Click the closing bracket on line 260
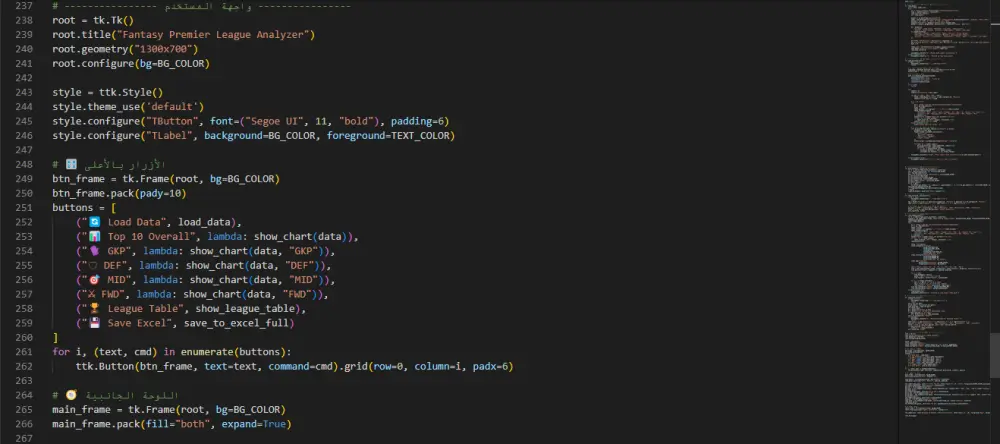The height and width of the screenshot is (444, 1000). click(55, 338)
